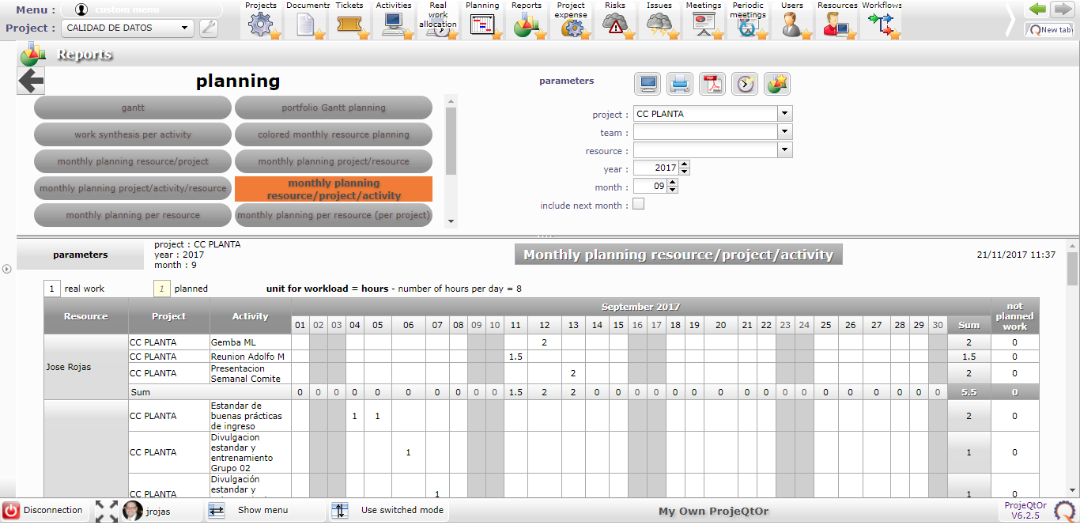Click the back arrow beside planning
The width and height of the screenshot is (1080, 523).
point(31,82)
